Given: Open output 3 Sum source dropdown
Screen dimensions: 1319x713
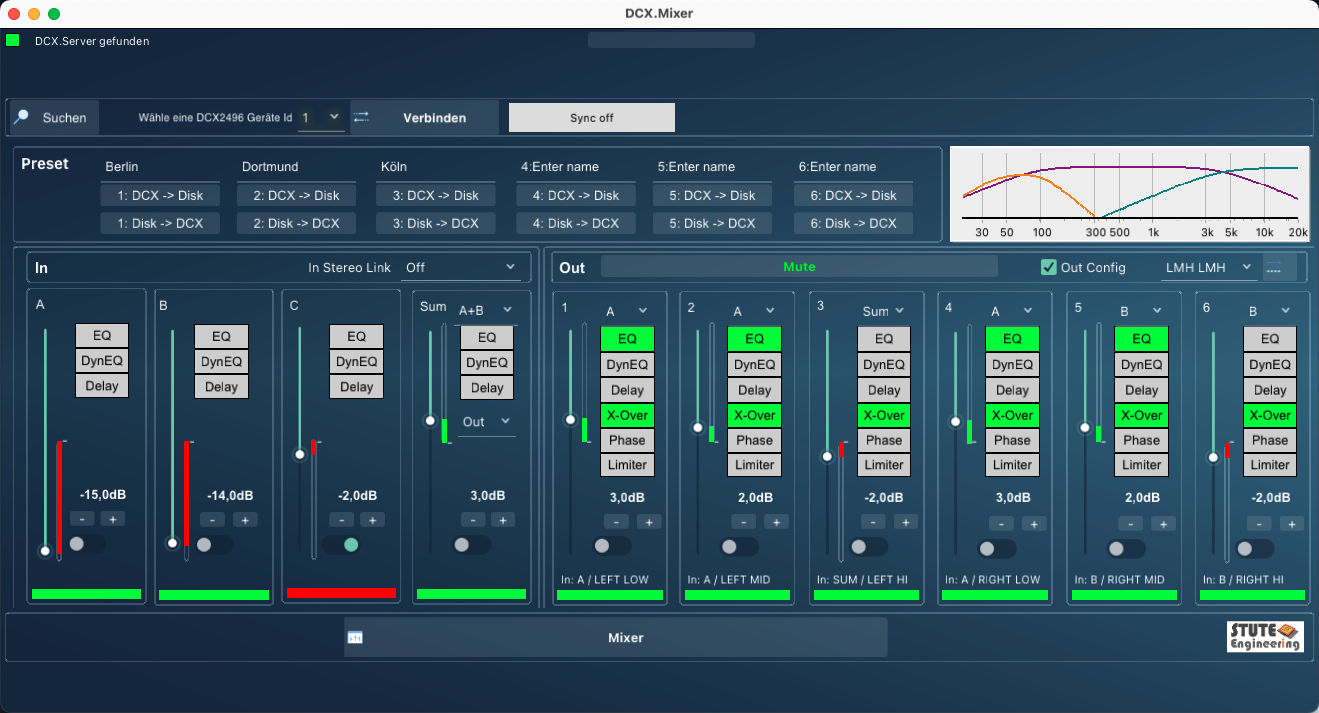Looking at the screenshot, I should coord(884,311).
